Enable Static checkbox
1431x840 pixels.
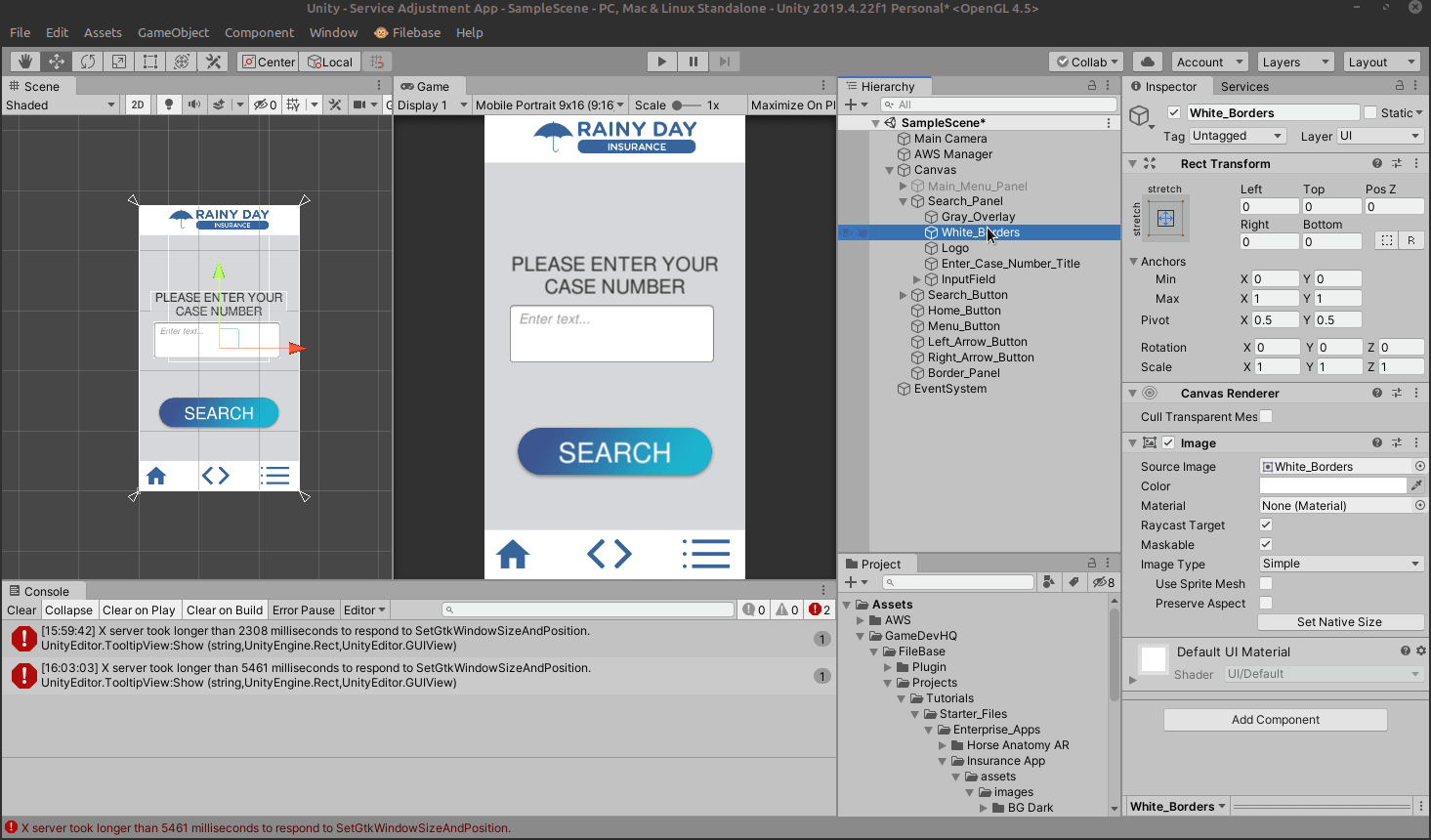pyautogui.click(x=1370, y=112)
